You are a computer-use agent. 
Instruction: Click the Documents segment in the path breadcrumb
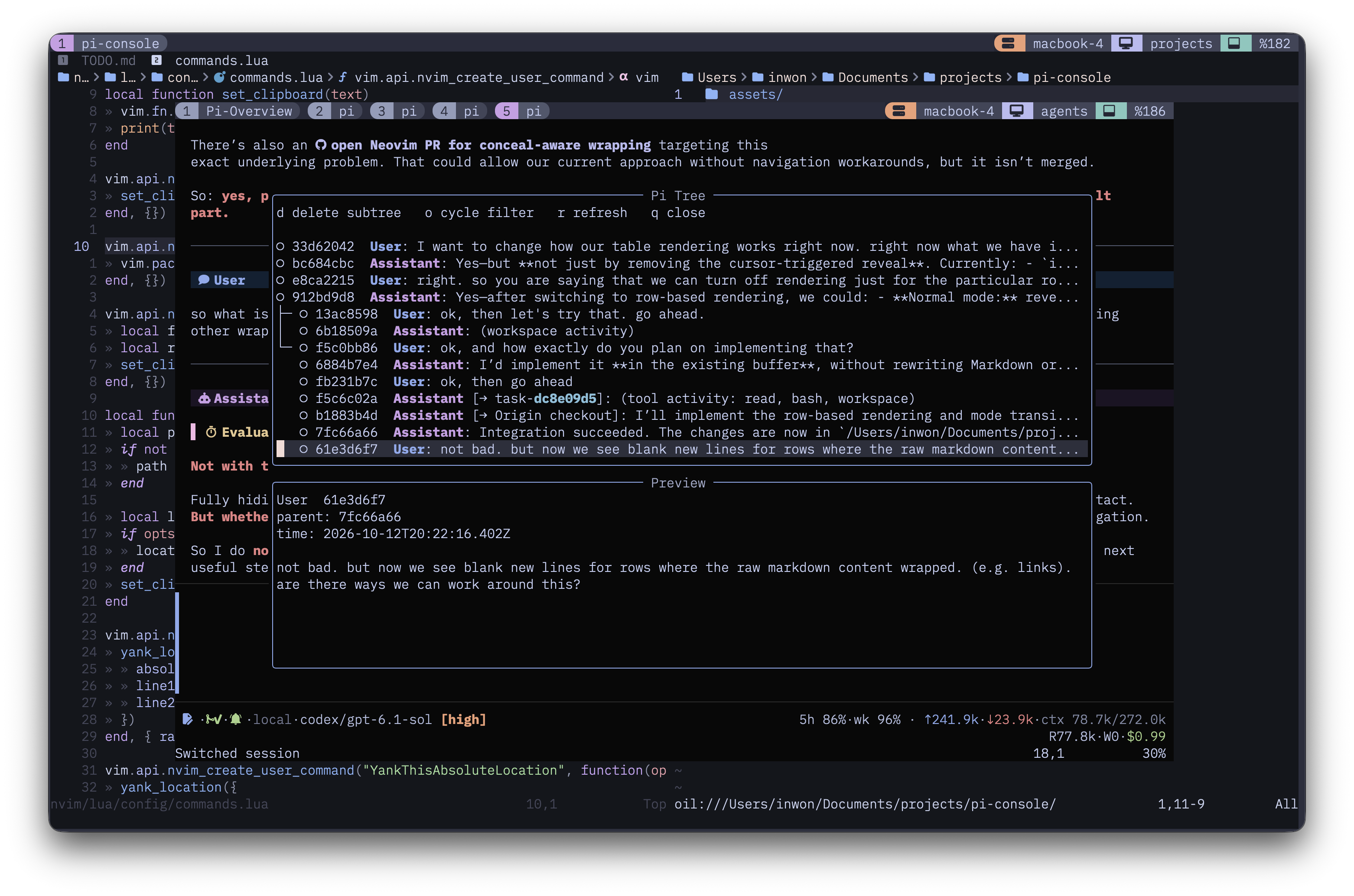[x=873, y=77]
